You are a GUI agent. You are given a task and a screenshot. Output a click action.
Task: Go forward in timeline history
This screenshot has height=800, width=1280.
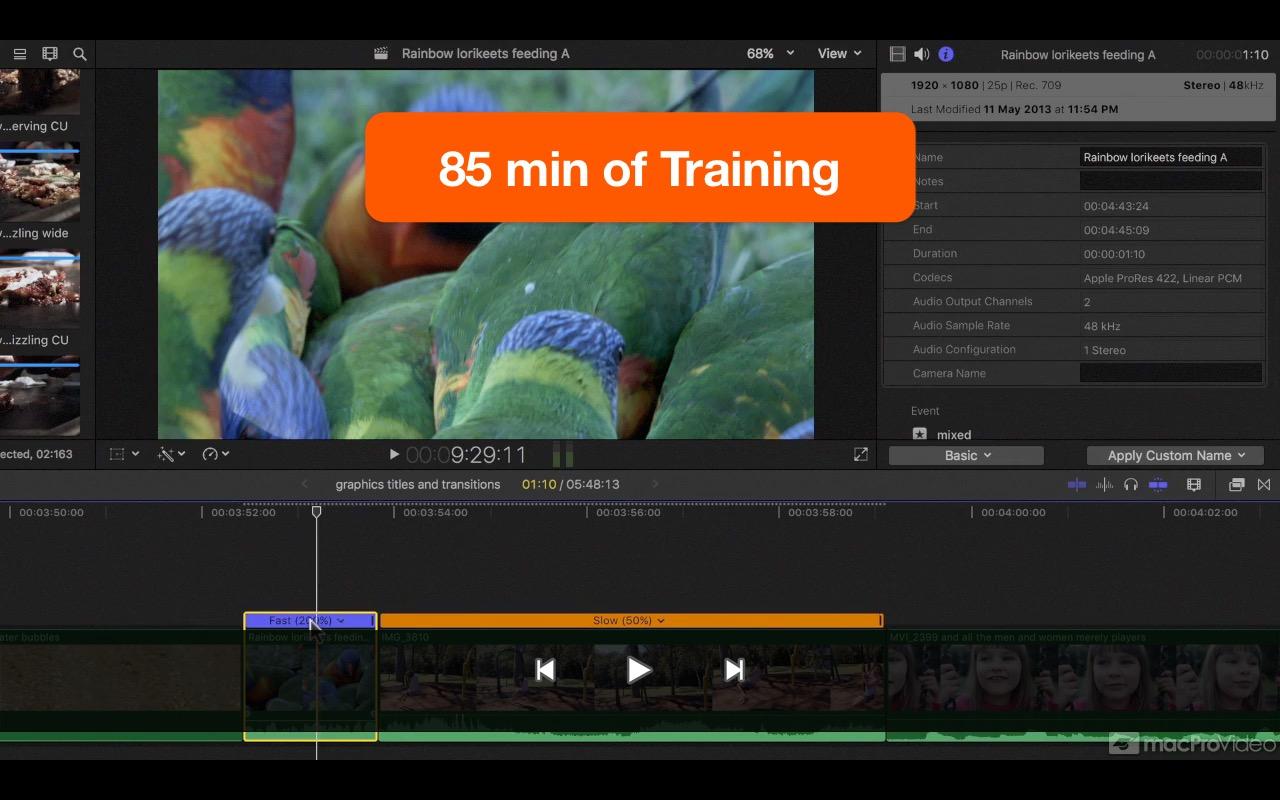655,484
